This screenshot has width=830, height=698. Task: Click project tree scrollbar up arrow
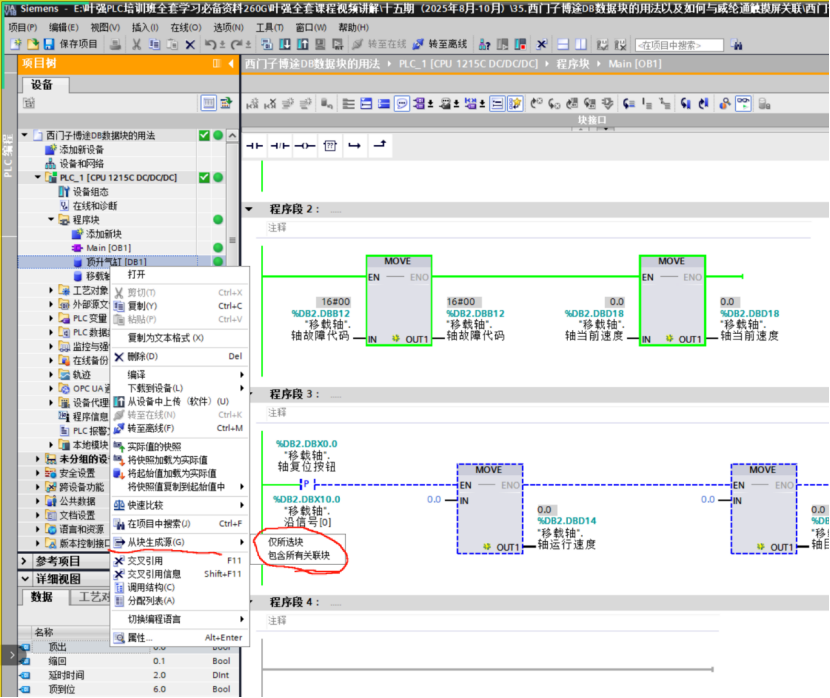click(x=232, y=136)
